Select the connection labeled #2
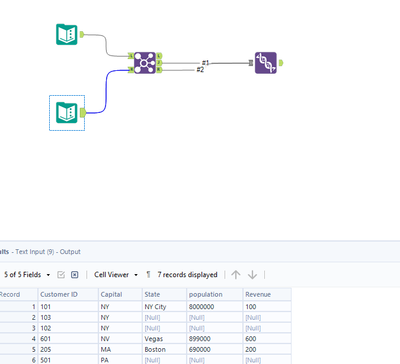 point(200,70)
